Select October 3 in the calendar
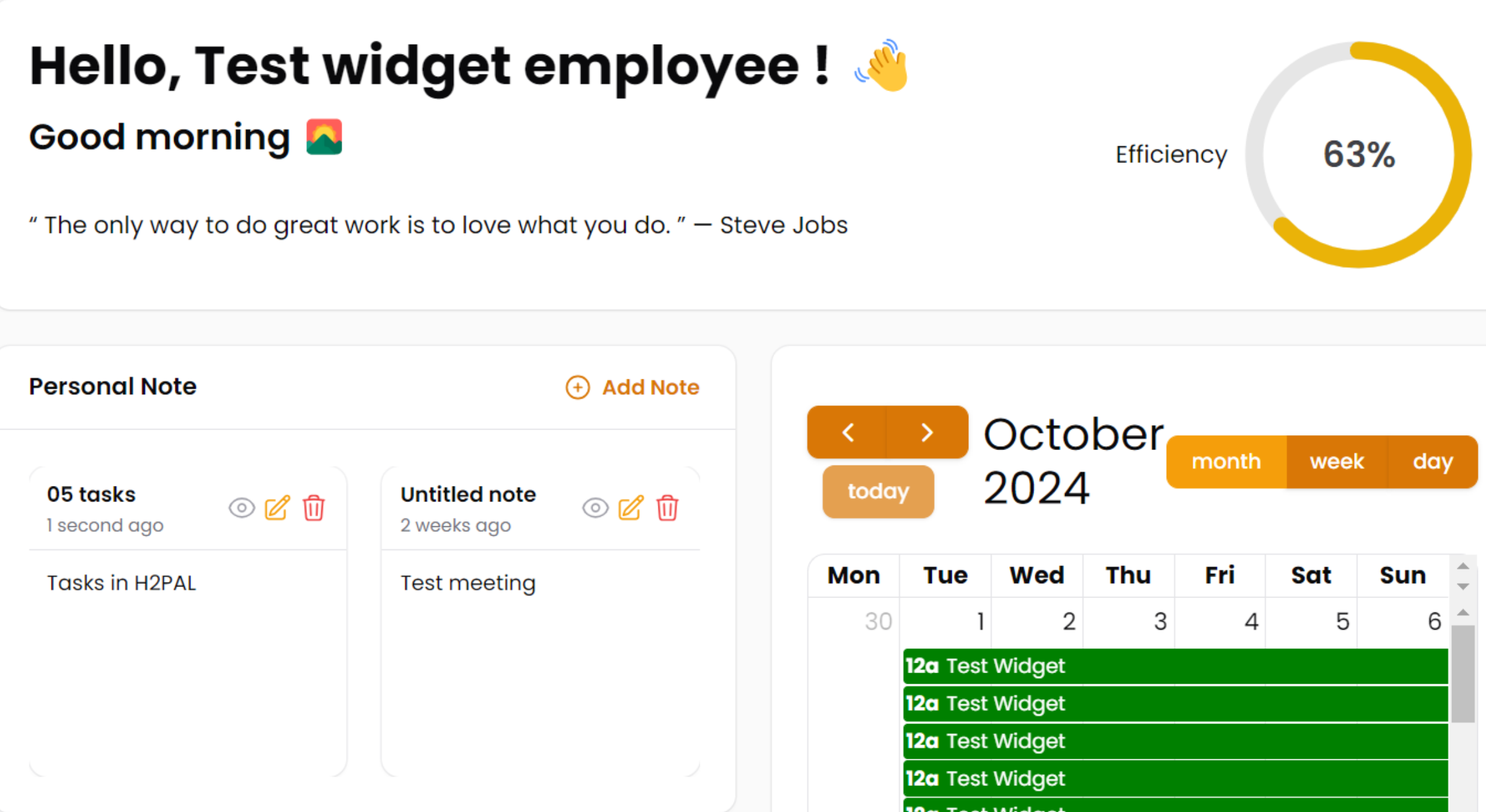 (x=1128, y=621)
